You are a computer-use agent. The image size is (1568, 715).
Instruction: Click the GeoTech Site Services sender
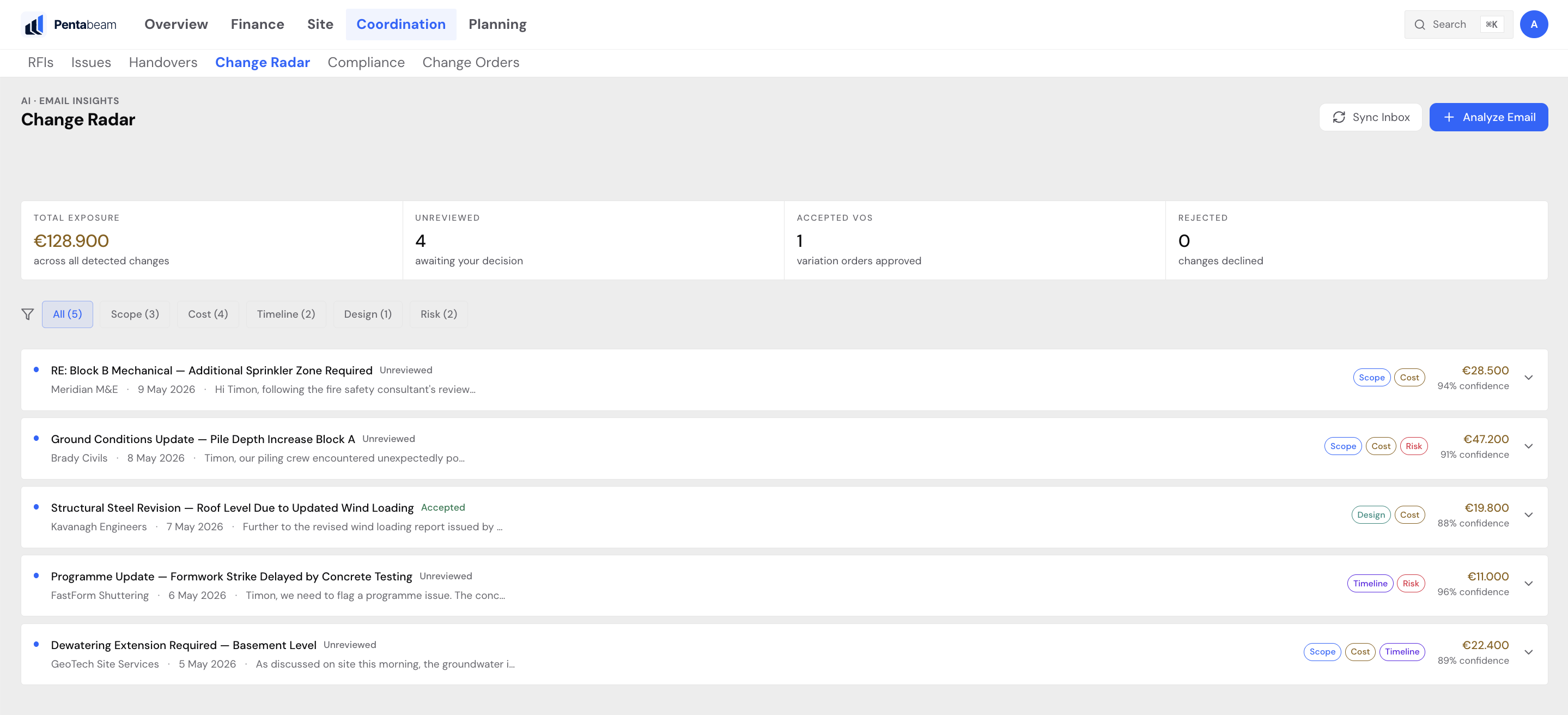[x=105, y=664]
